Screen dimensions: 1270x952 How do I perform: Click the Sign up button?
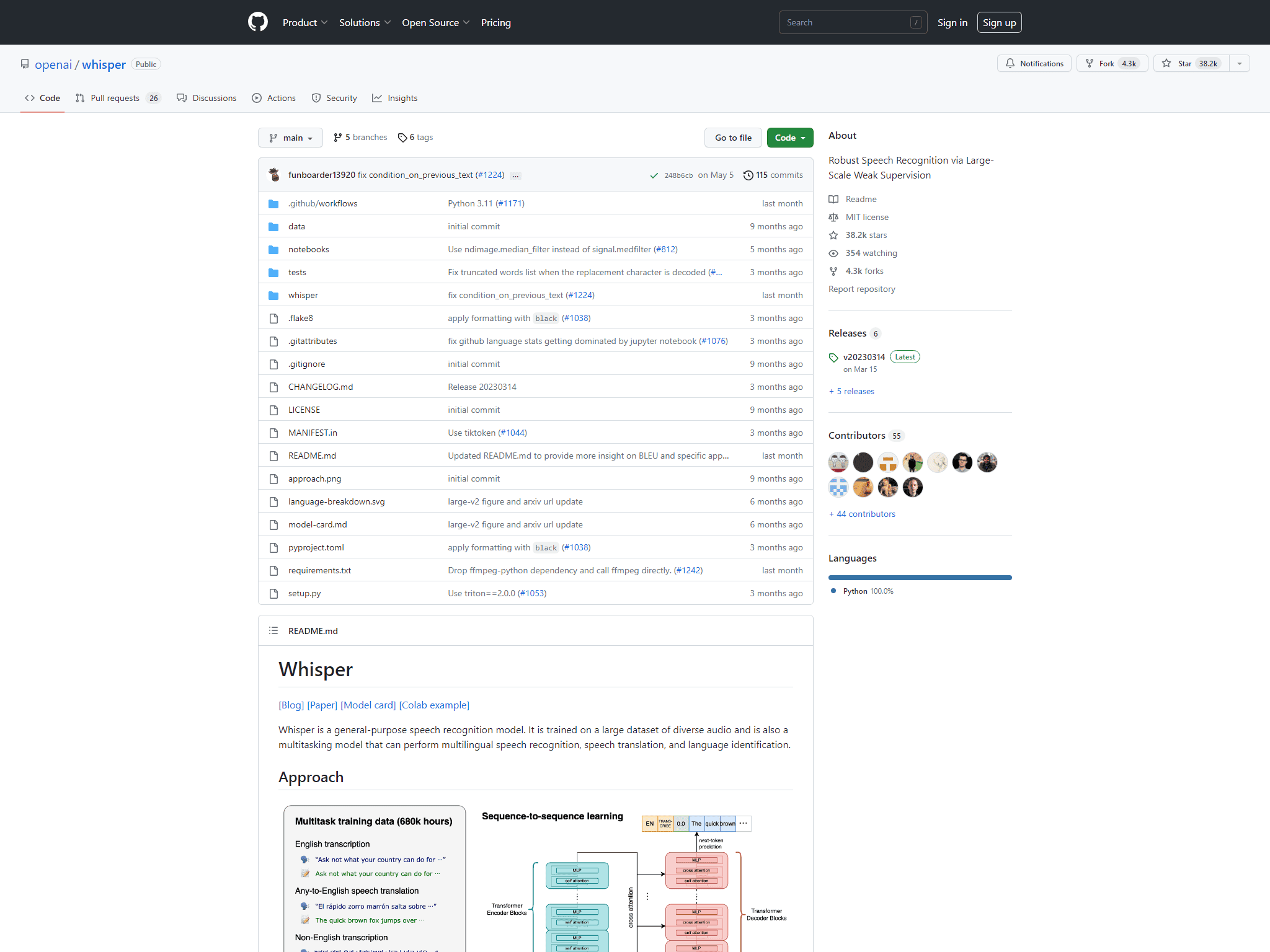(x=1000, y=22)
